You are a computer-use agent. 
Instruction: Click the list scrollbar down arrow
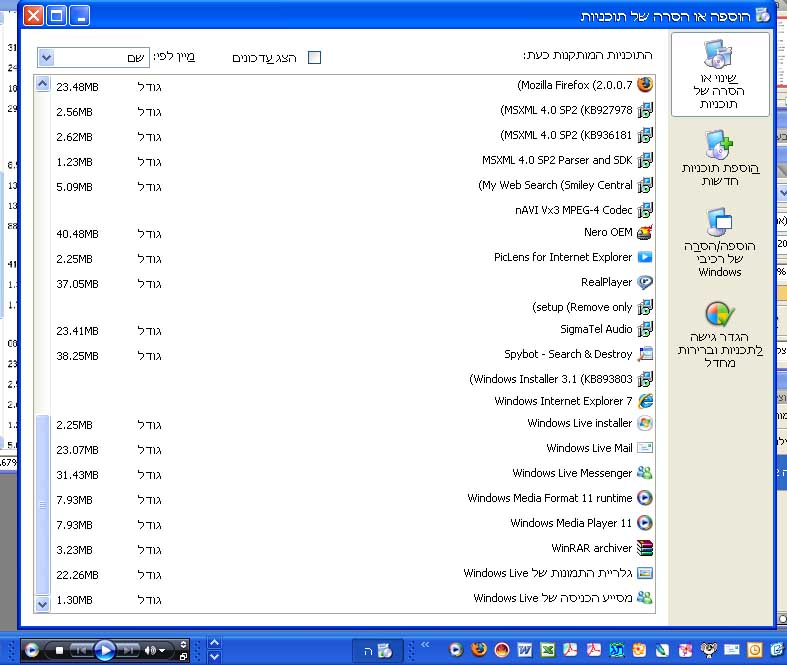coord(43,604)
